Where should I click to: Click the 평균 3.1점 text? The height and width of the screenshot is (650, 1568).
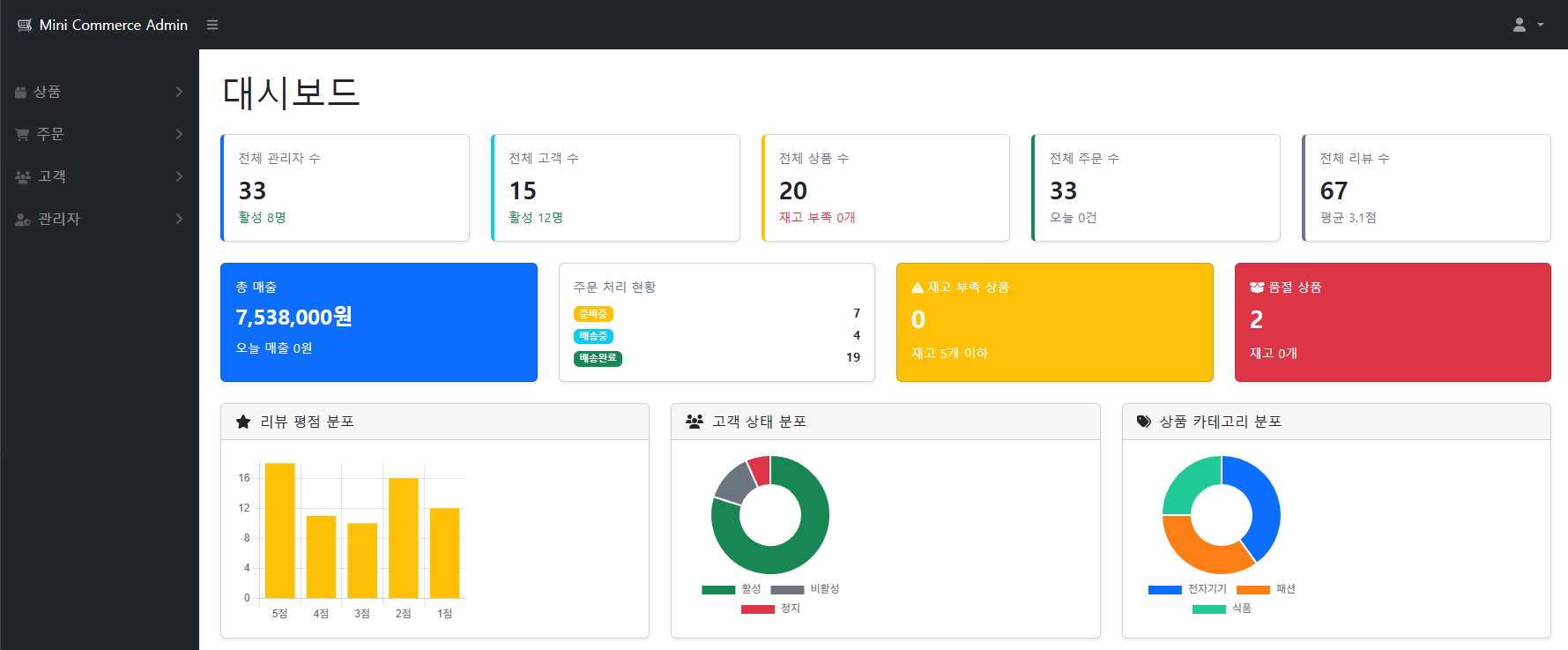tap(1348, 218)
